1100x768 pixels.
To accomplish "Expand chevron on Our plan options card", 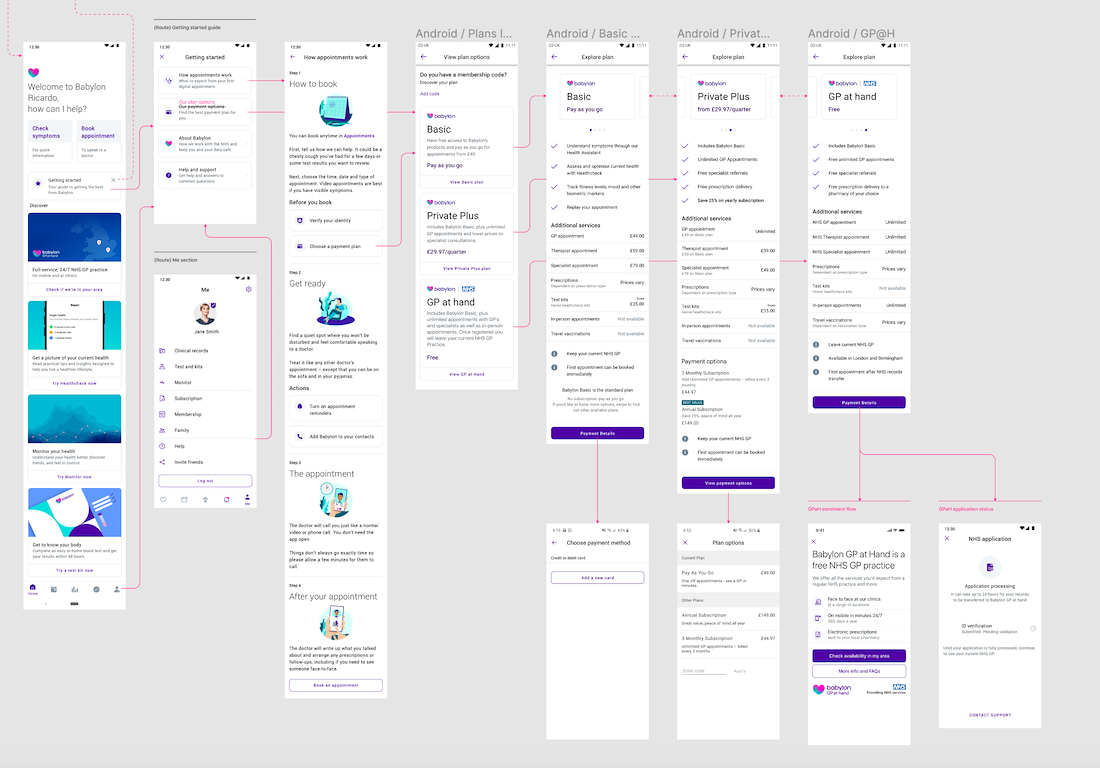I will (247, 112).
